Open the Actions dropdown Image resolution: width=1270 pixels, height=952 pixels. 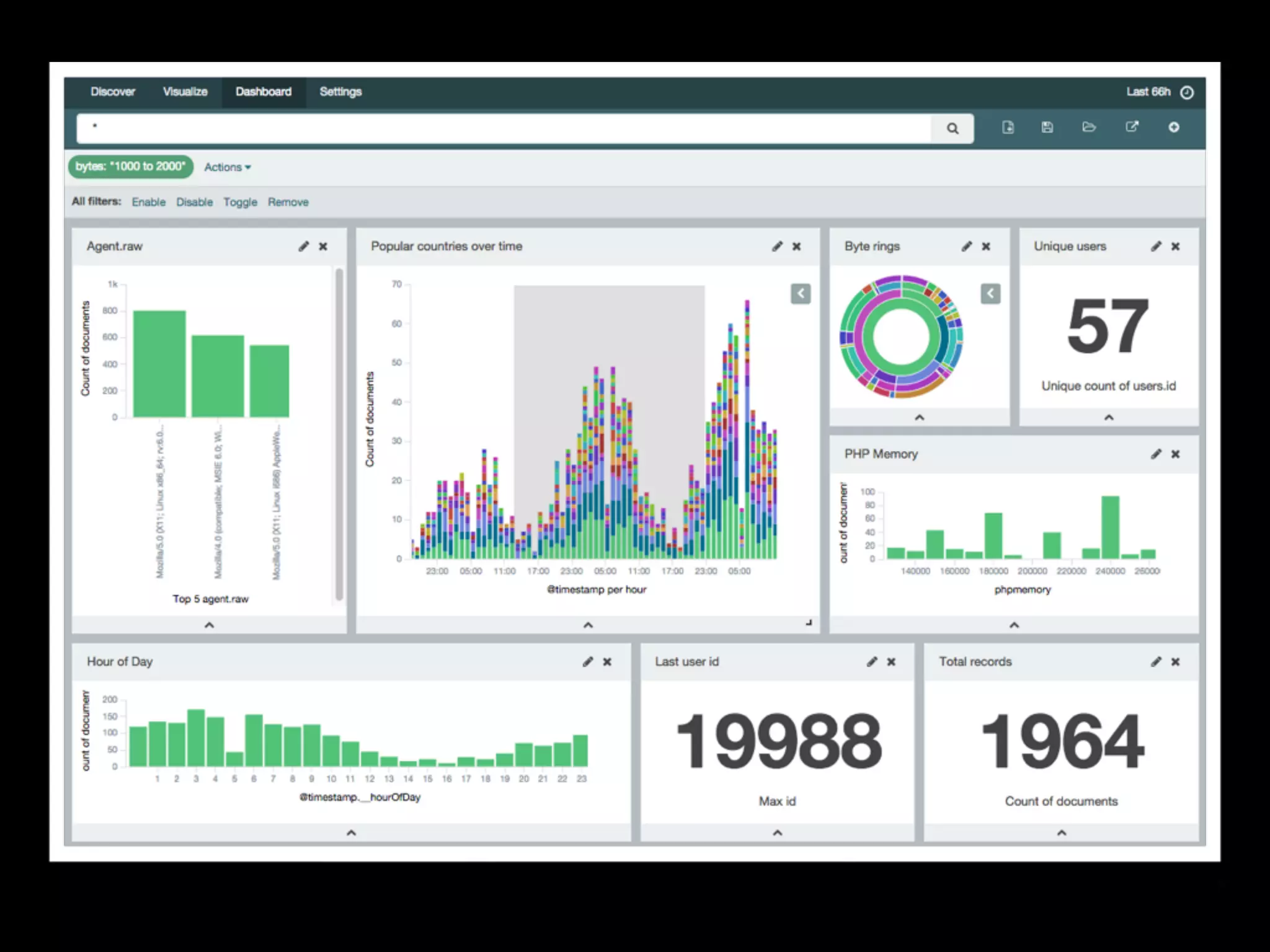point(227,167)
